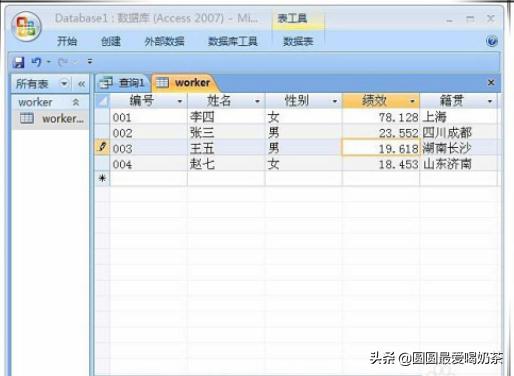514x376 pixels.
Task: Select row 003 with the pencil indicator
Action: coord(102,147)
